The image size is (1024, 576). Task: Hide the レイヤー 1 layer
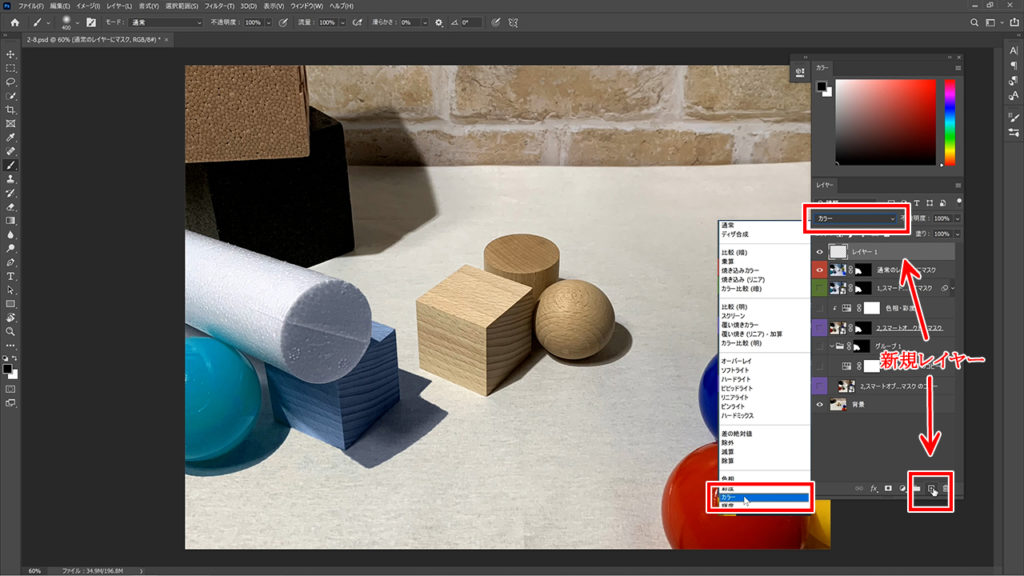click(820, 252)
